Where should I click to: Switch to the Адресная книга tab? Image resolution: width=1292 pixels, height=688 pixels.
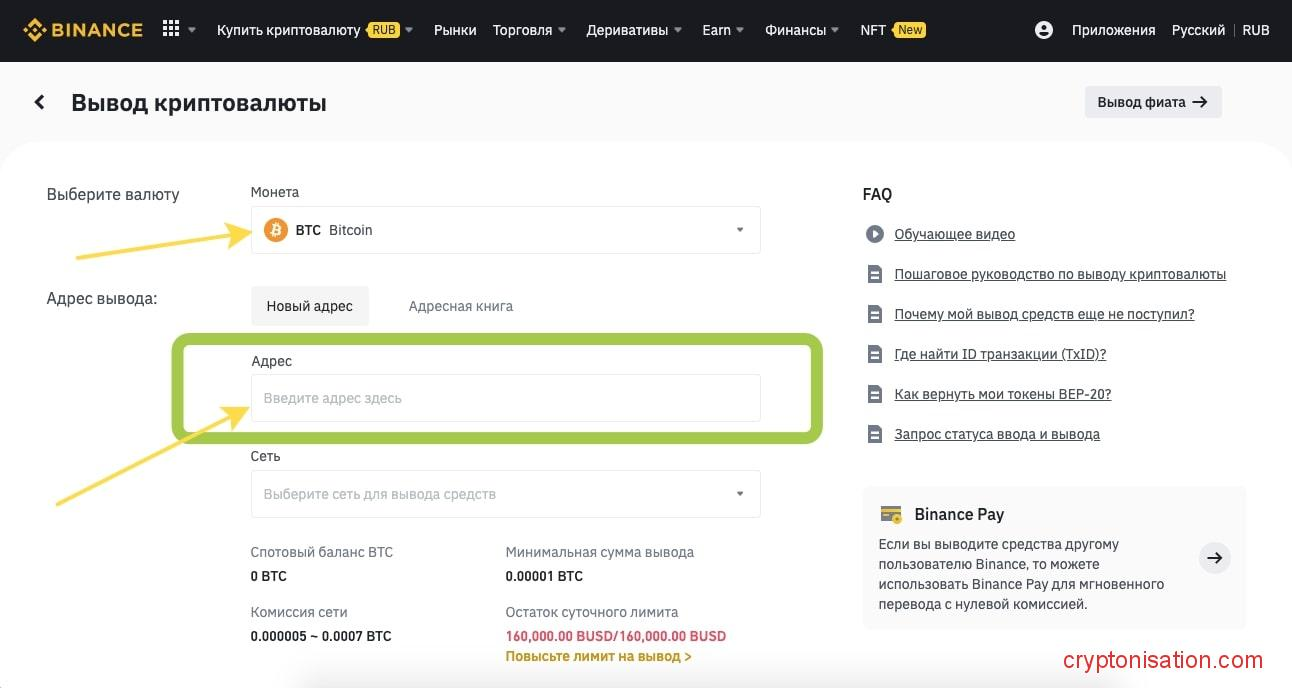[460, 306]
